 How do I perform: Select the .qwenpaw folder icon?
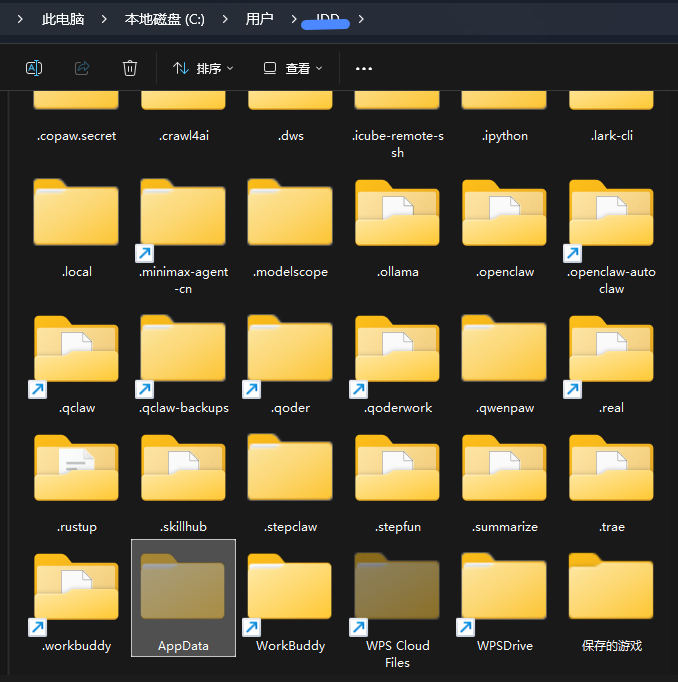504,348
